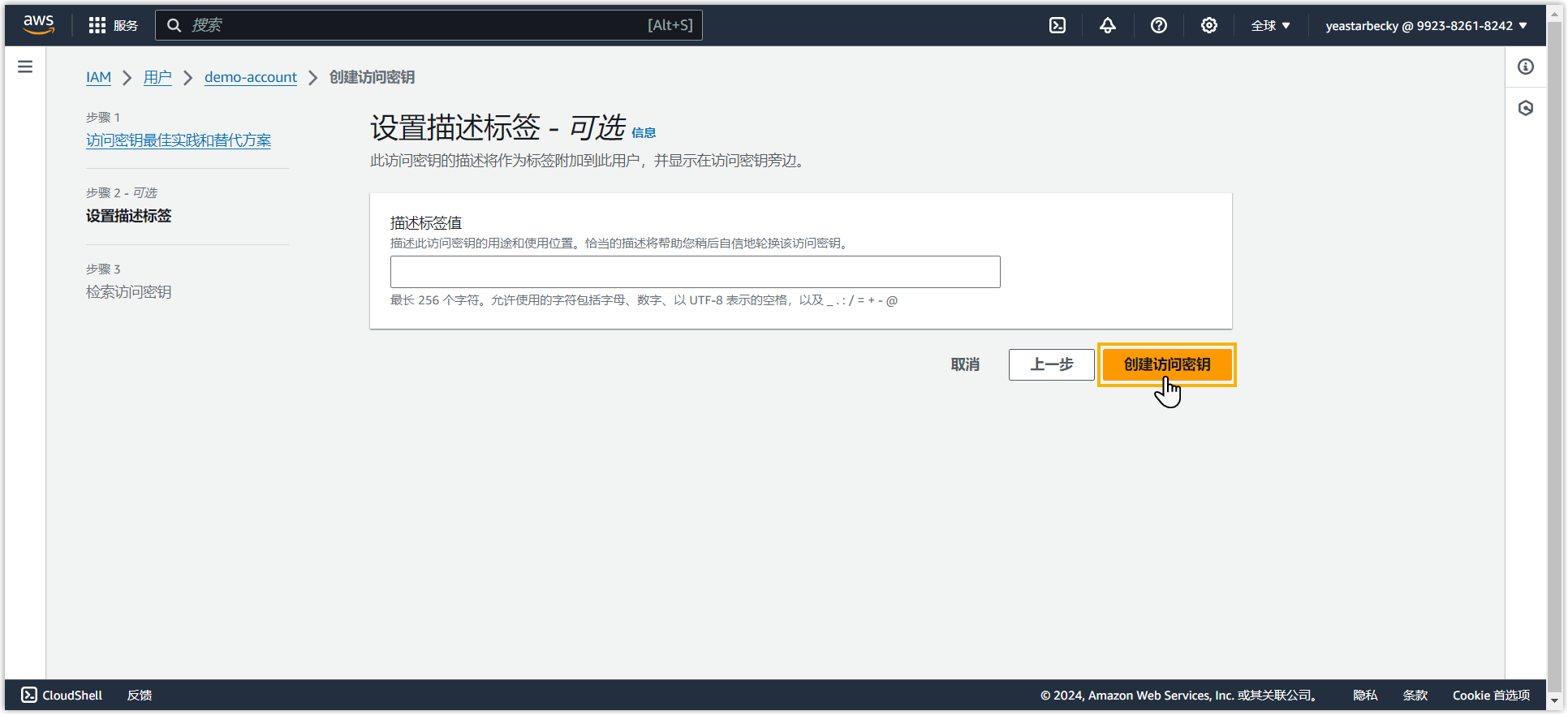Click the 上一步 button

(x=1051, y=364)
